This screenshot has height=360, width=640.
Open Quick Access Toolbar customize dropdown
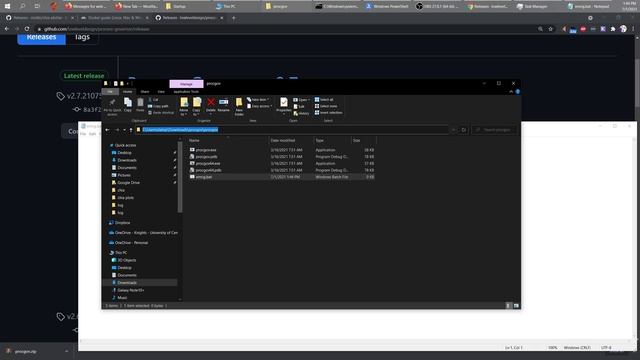coord(128,84)
